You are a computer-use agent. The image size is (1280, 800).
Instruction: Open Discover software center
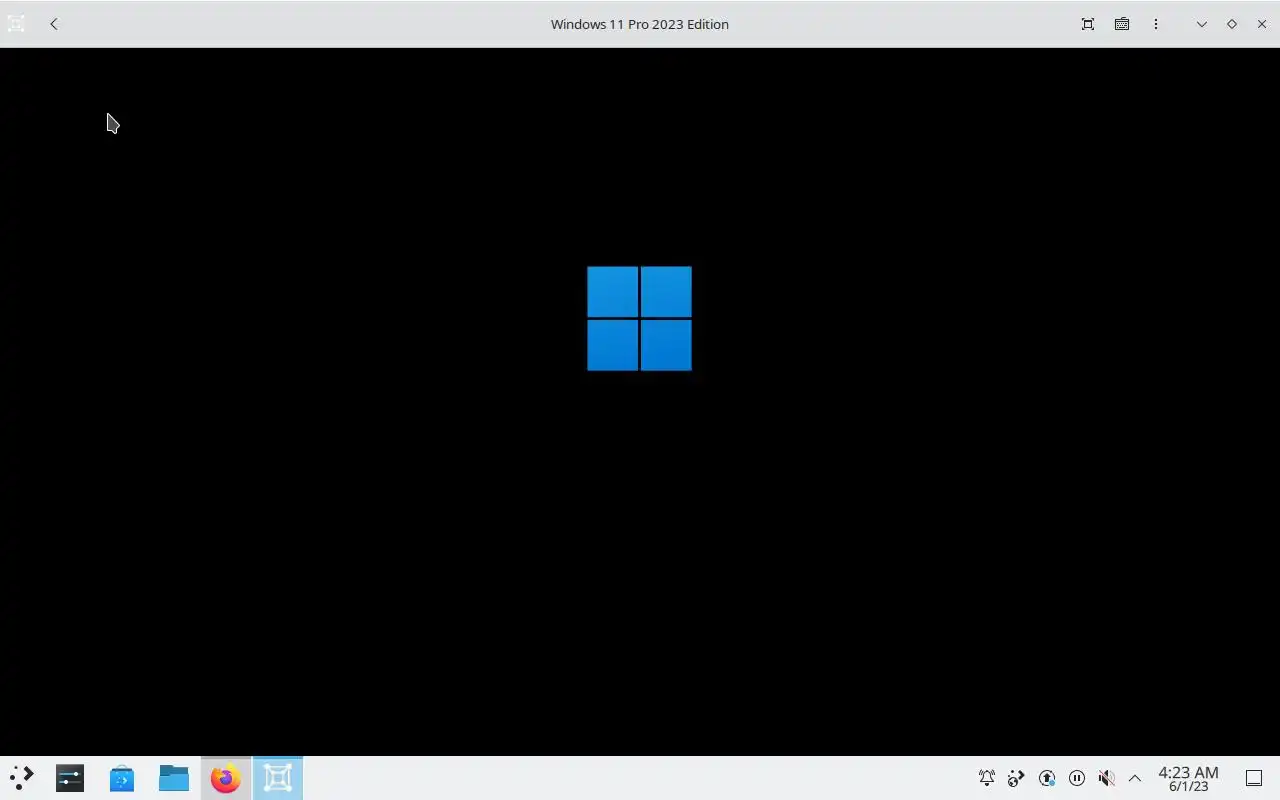coord(122,778)
